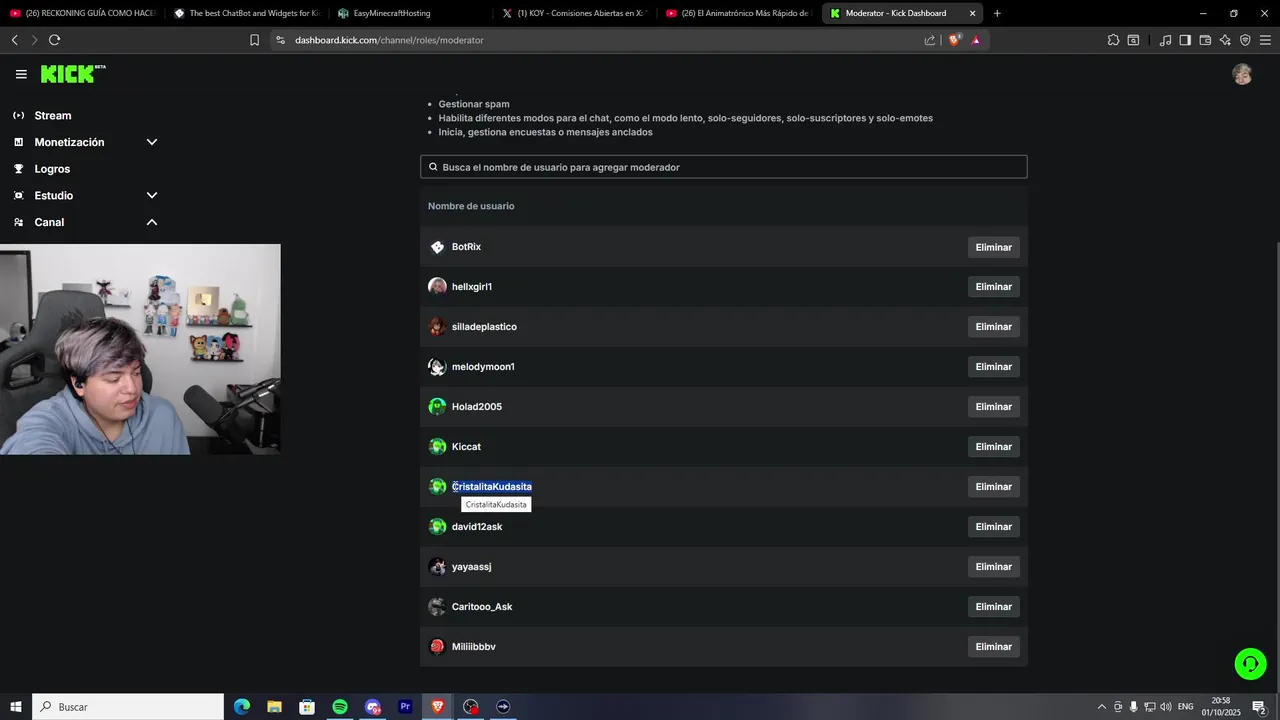Remove BotRix as moderator
The width and height of the screenshot is (1280, 720).
[x=993, y=247]
